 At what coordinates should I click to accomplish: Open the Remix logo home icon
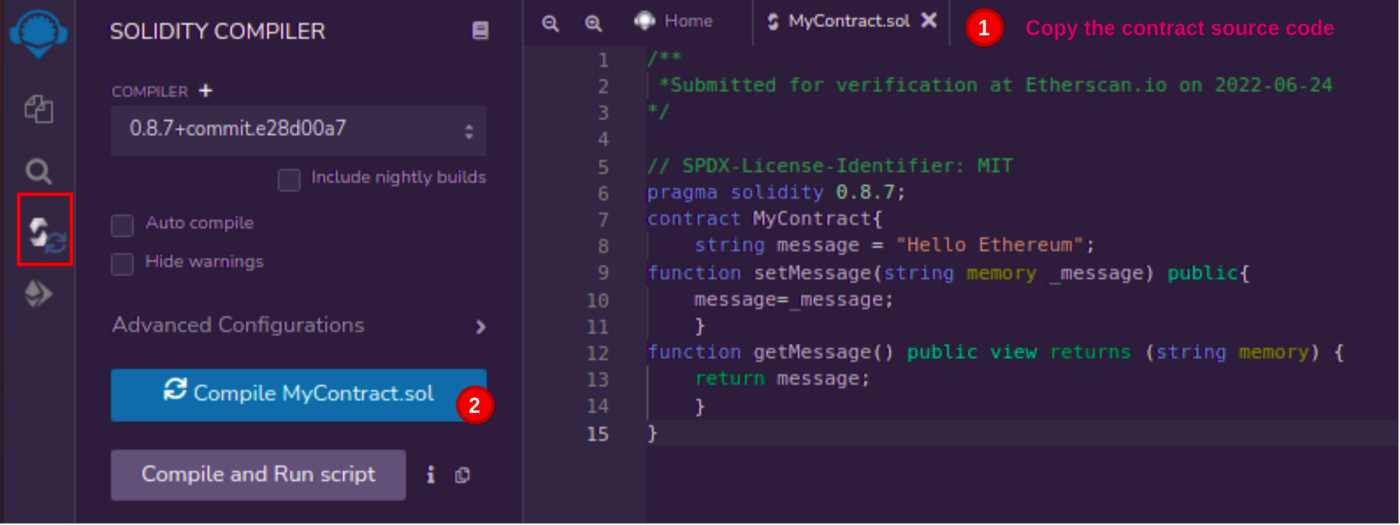coord(38,32)
